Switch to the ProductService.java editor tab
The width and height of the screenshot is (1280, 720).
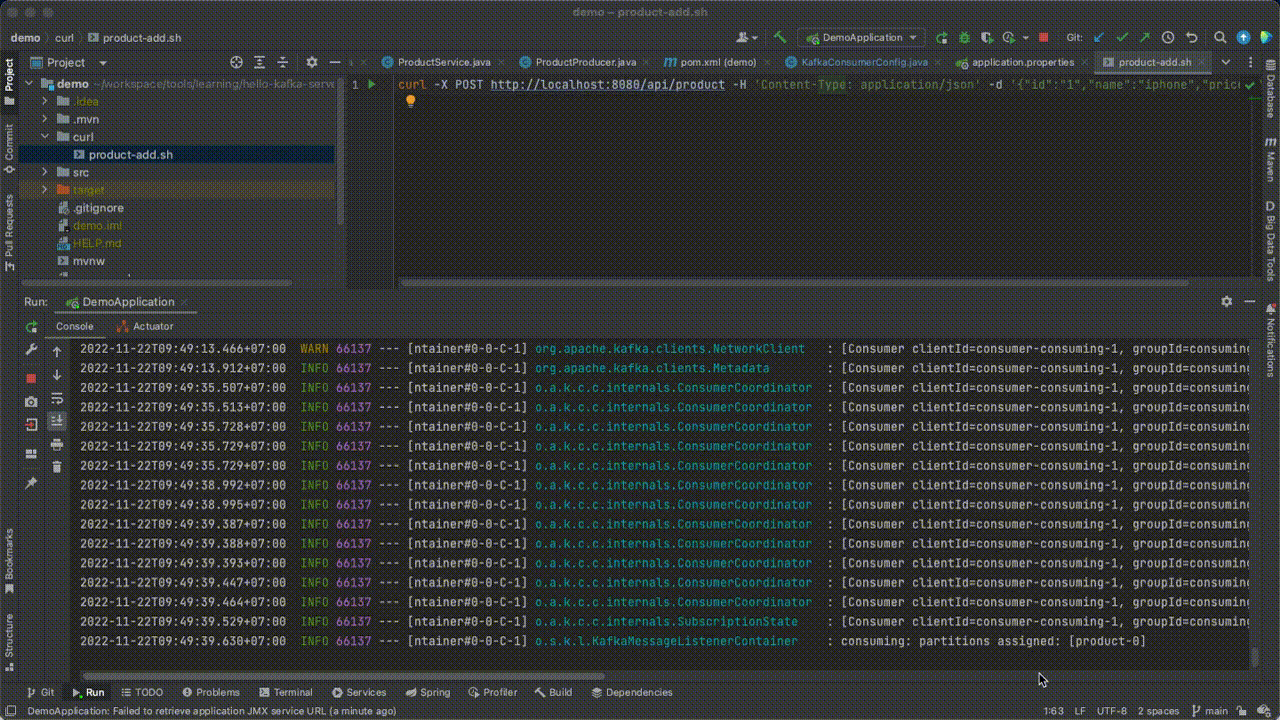coord(436,62)
